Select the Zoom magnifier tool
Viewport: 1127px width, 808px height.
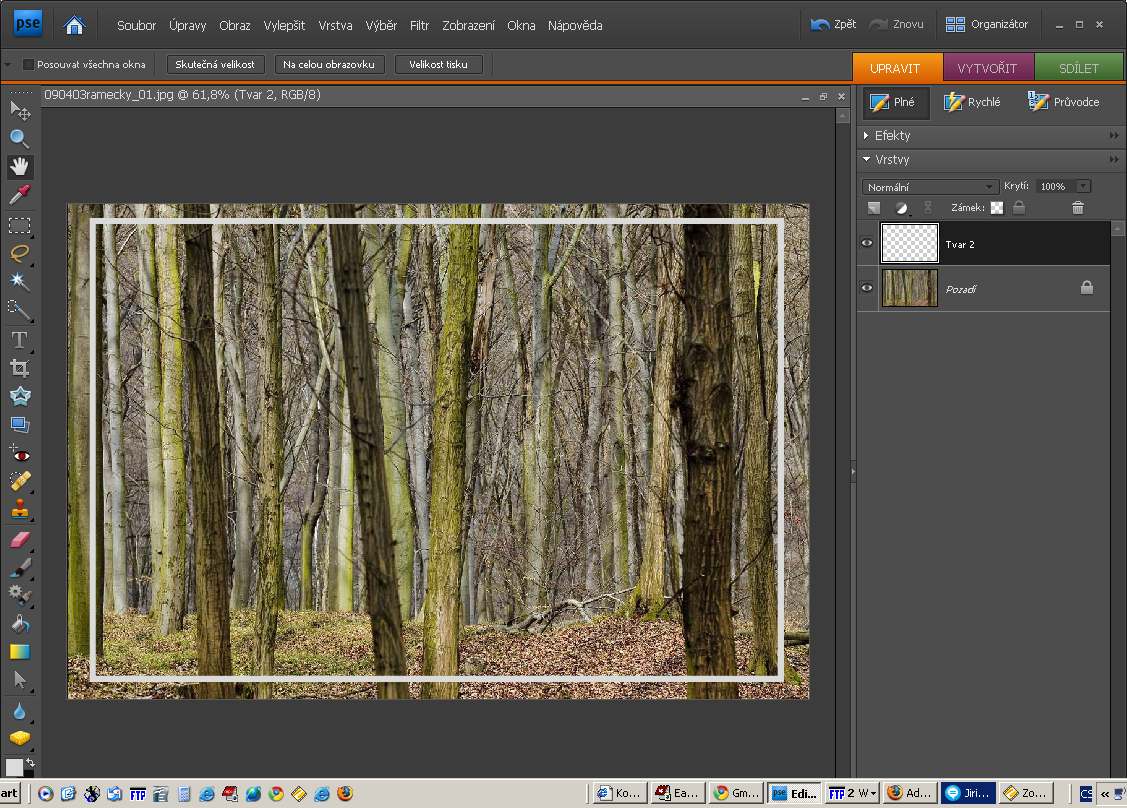coord(19,138)
